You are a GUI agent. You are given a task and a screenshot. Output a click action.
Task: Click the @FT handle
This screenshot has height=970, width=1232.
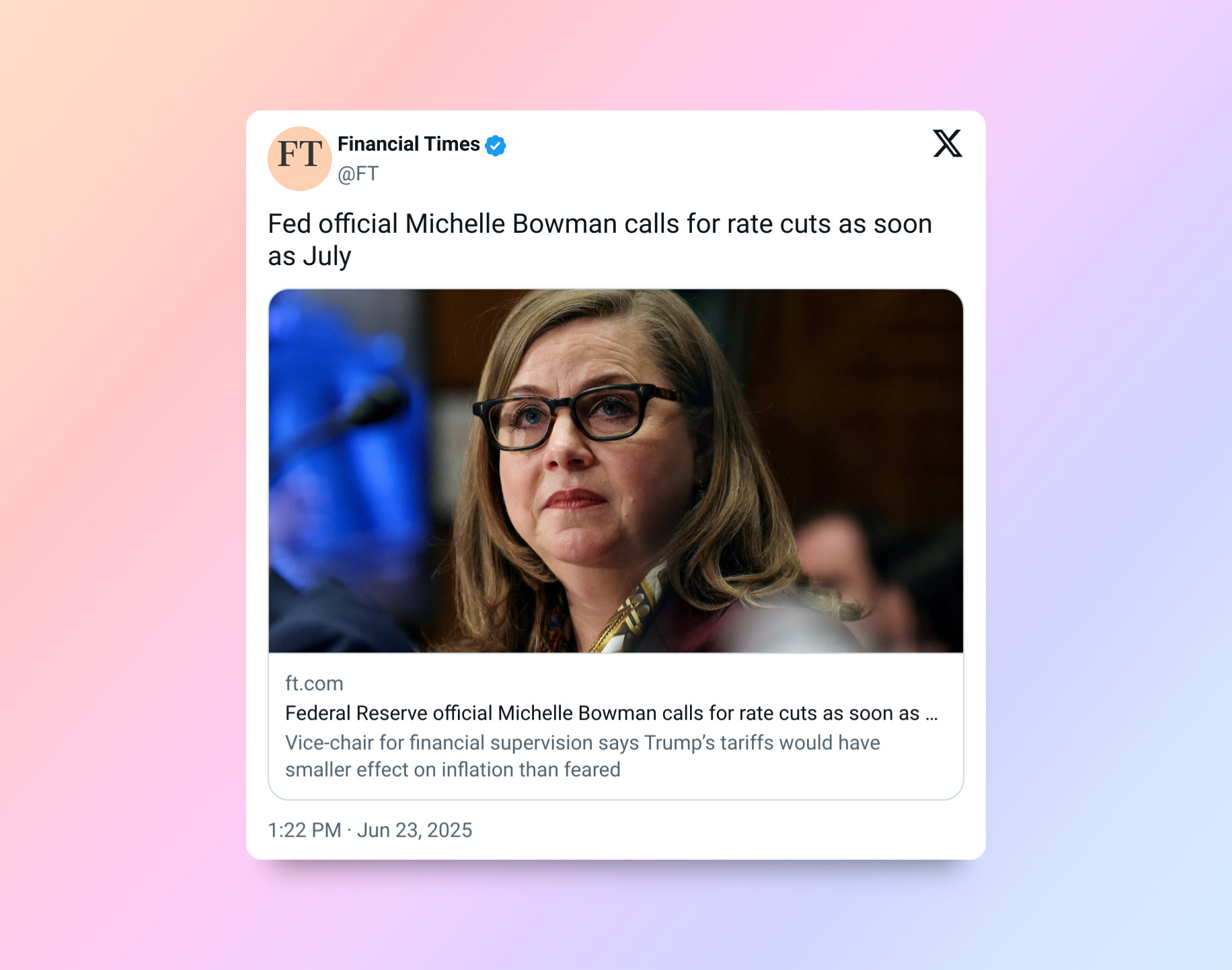[358, 174]
